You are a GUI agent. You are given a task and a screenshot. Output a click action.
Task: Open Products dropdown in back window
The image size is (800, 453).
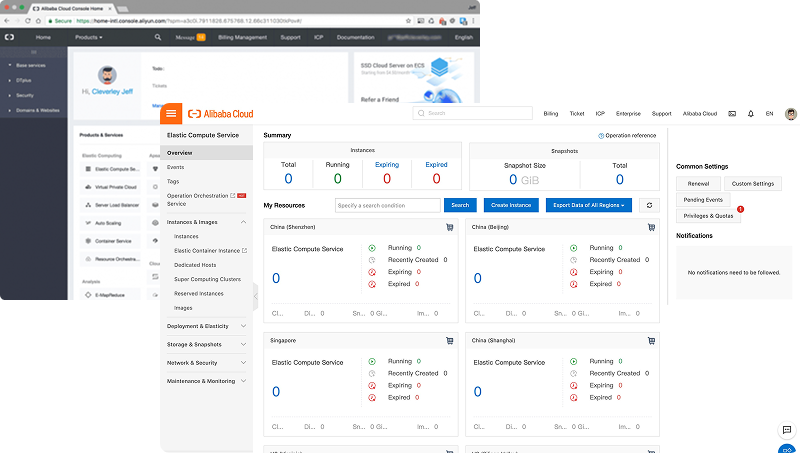coord(89,37)
